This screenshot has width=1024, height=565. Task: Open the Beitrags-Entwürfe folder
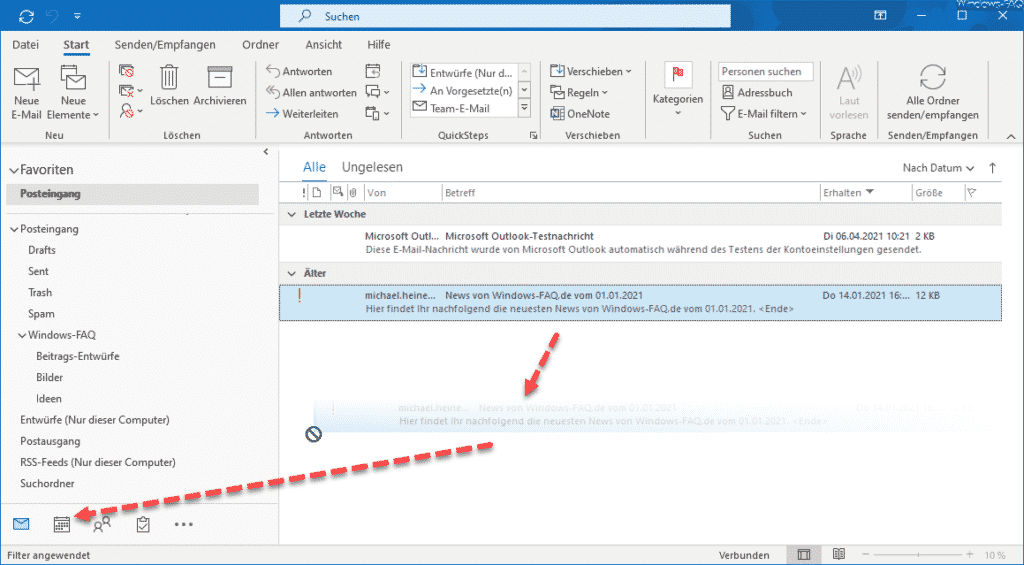(78, 356)
